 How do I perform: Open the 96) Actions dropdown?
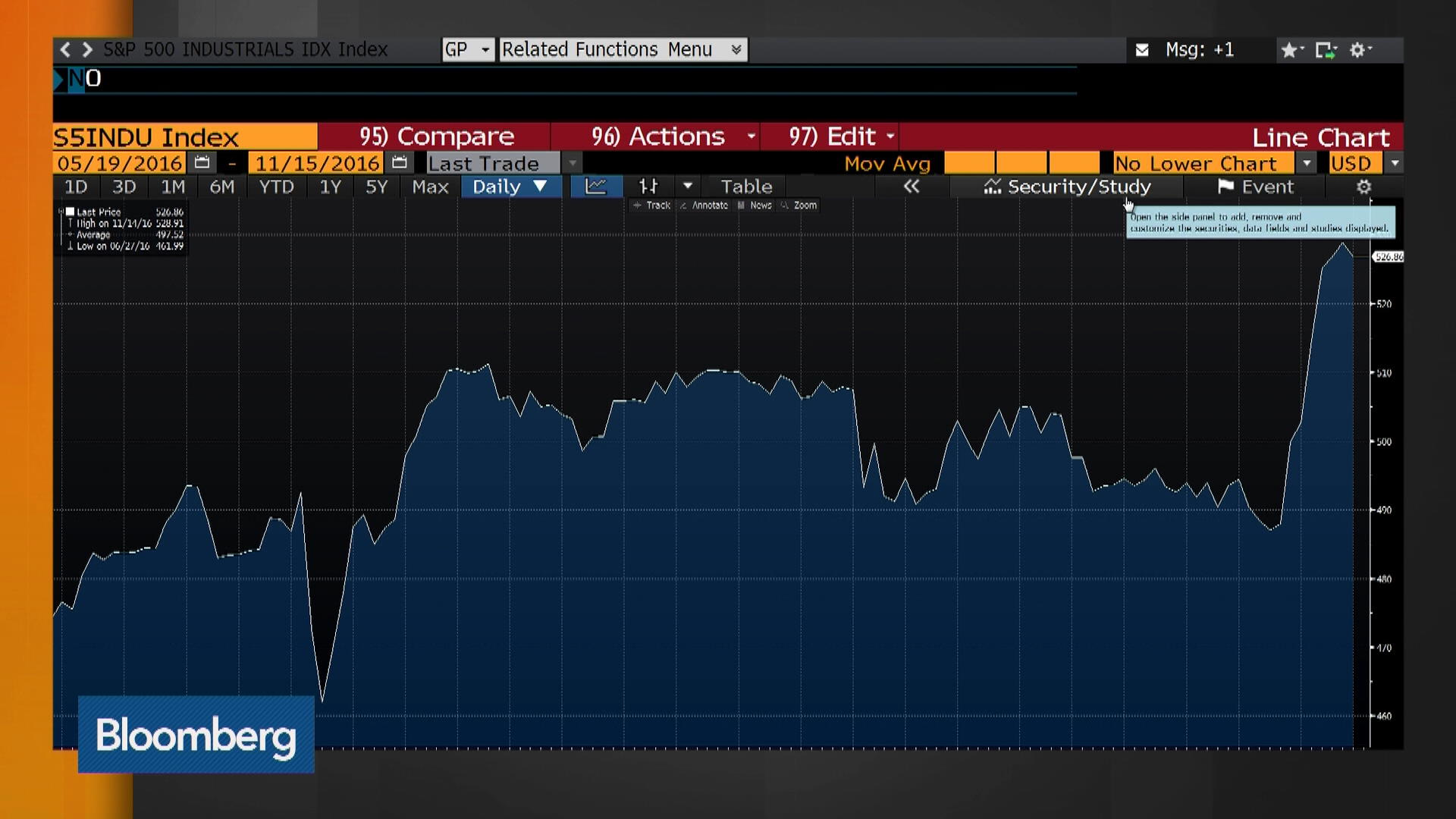tap(751, 136)
